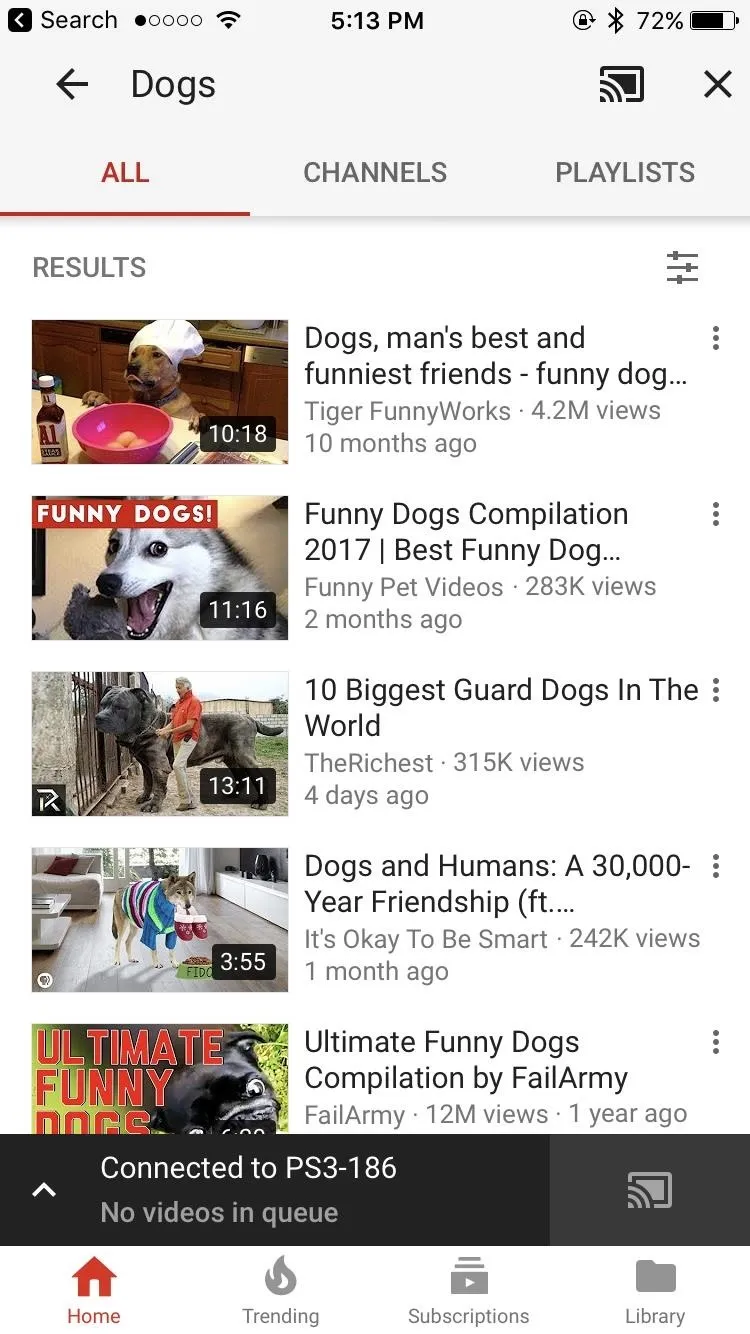Tap cast button in Connected bar
The height and width of the screenshot is (1334, 750).
[x=650, y=1190]
